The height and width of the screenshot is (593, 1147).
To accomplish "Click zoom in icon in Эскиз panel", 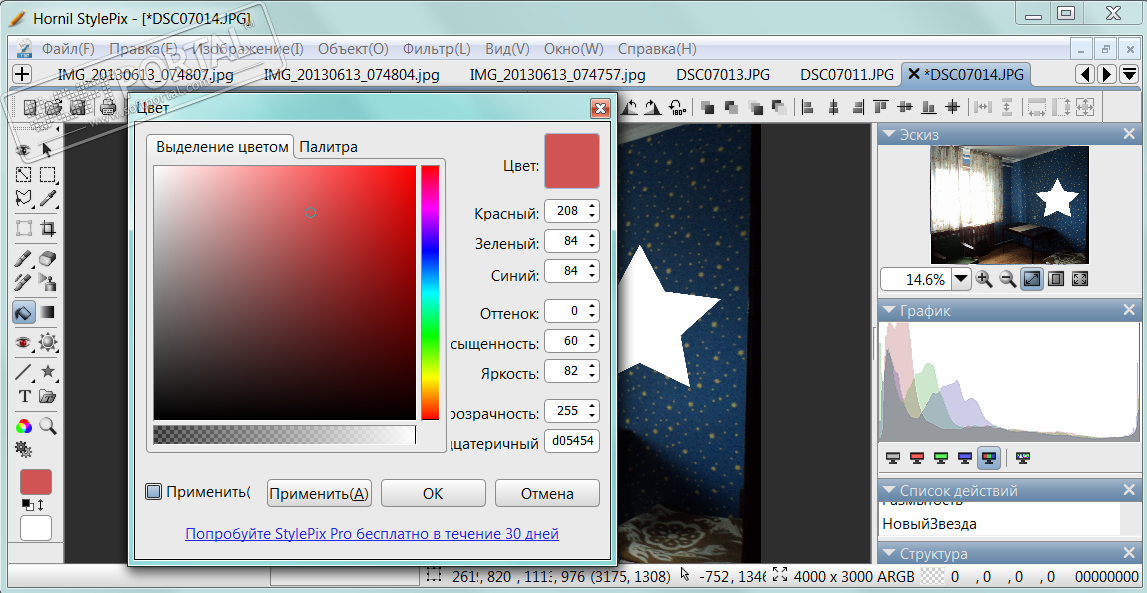I will click(x=984, y=279).
